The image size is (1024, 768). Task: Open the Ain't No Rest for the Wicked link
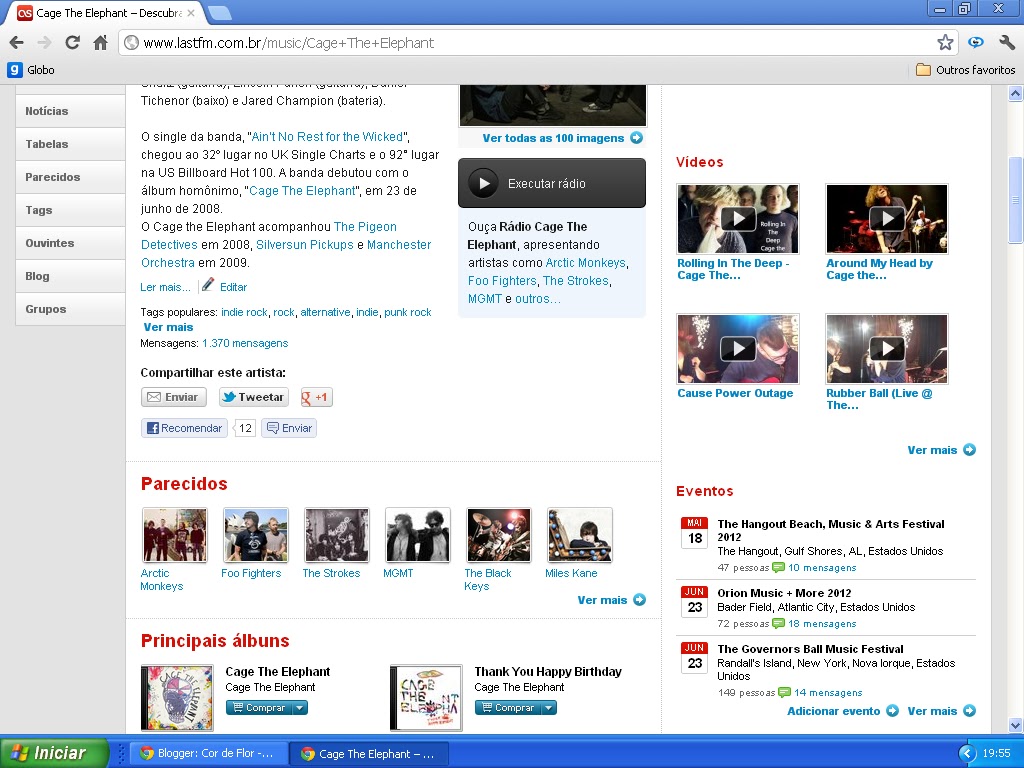pos(327,136)
